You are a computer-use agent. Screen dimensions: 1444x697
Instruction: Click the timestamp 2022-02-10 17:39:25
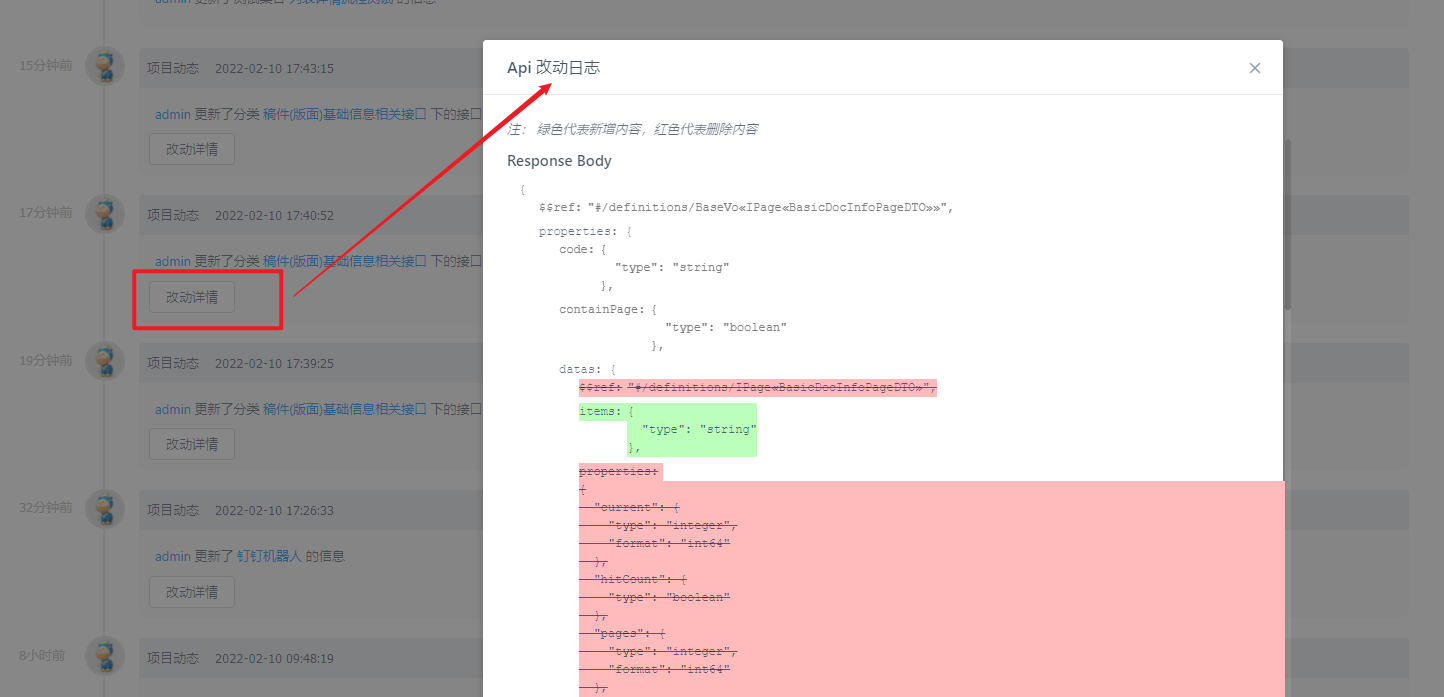[x=274, y=363]
